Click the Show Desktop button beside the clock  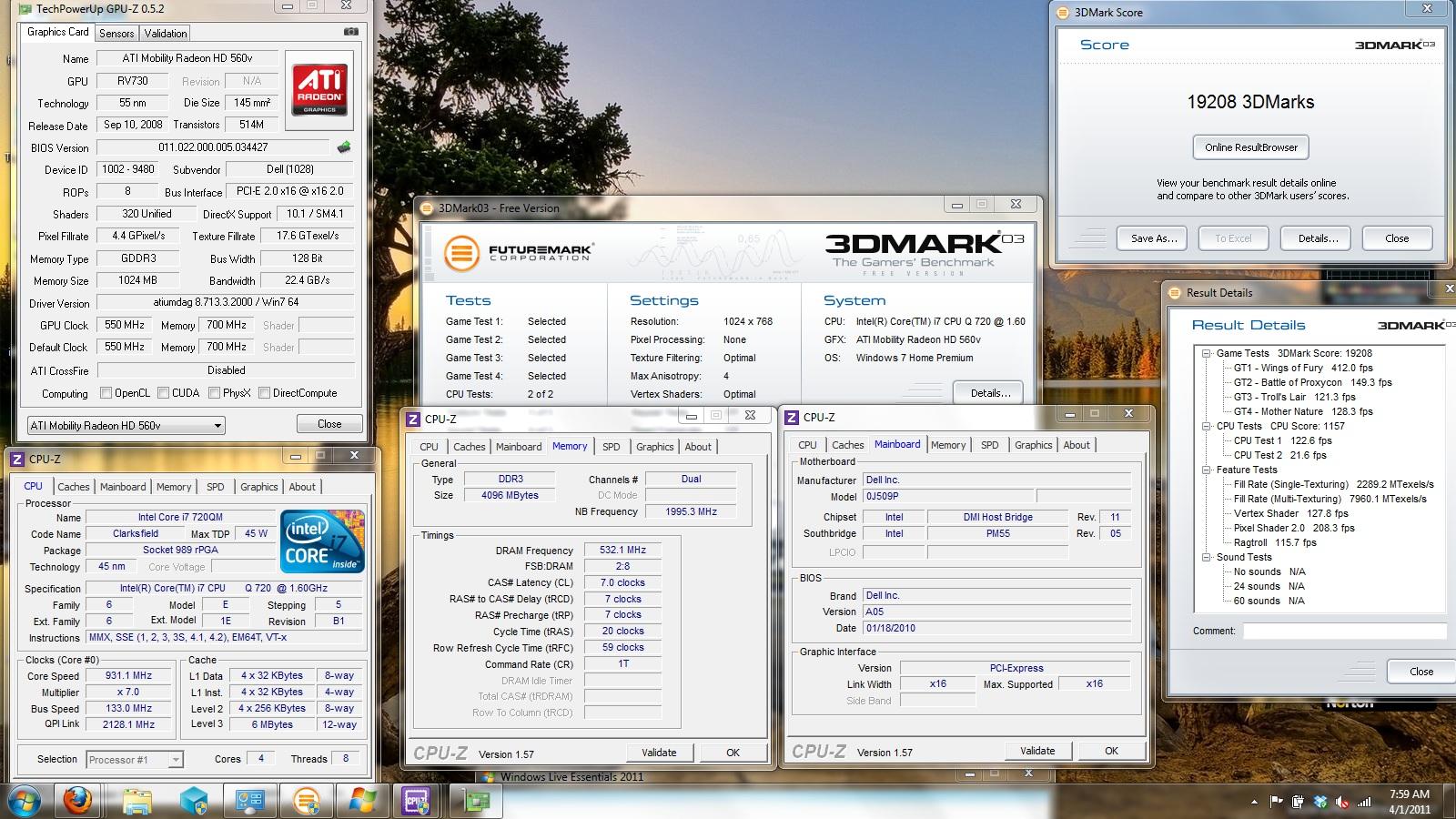pyautogui.click(x=1450, y=802)
